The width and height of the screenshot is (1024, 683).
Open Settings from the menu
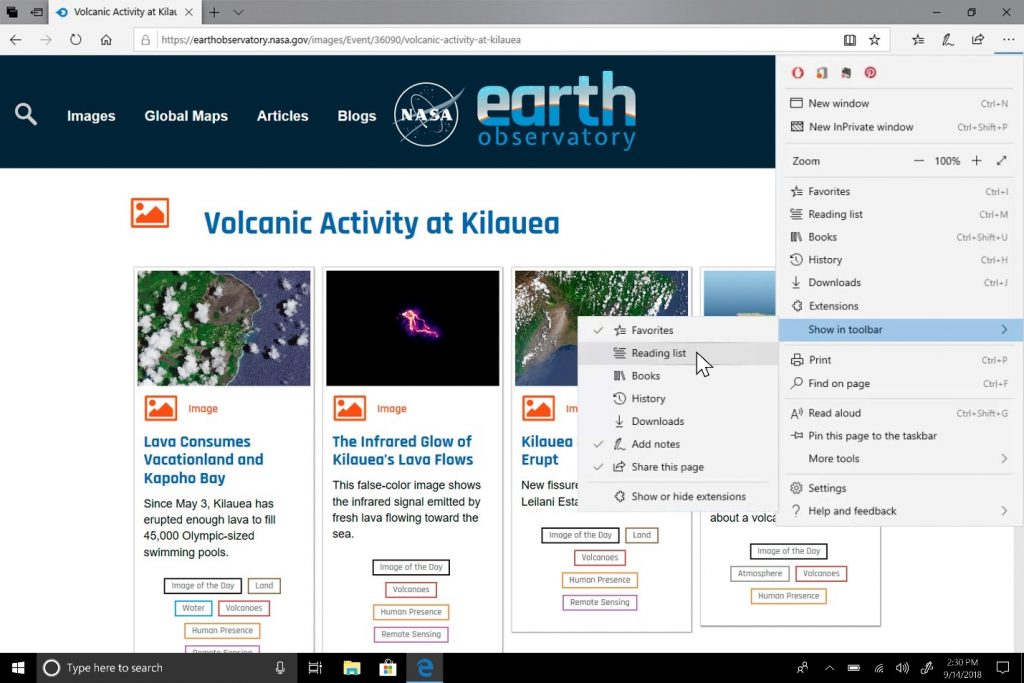[x=899, y=488]
